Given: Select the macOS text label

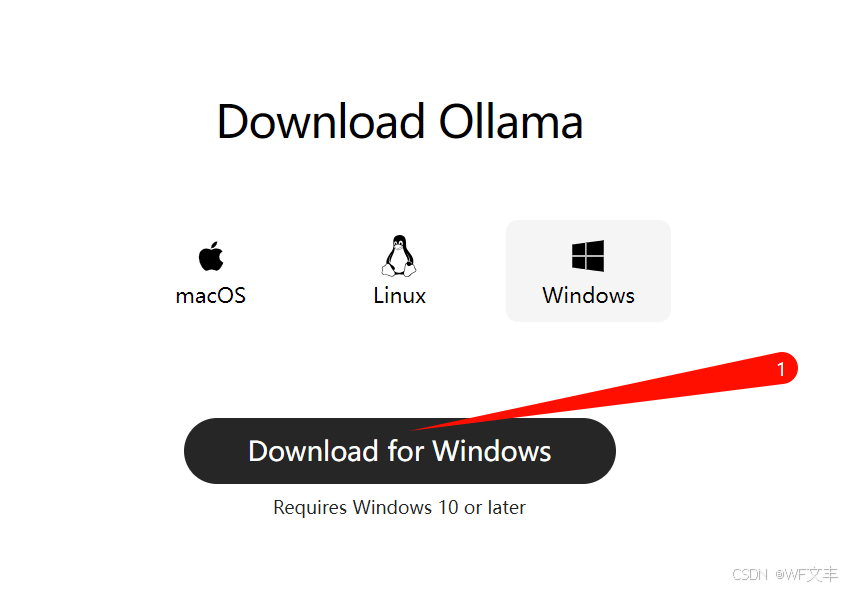Looking at the screenshot, I should (x=211, y=296).
